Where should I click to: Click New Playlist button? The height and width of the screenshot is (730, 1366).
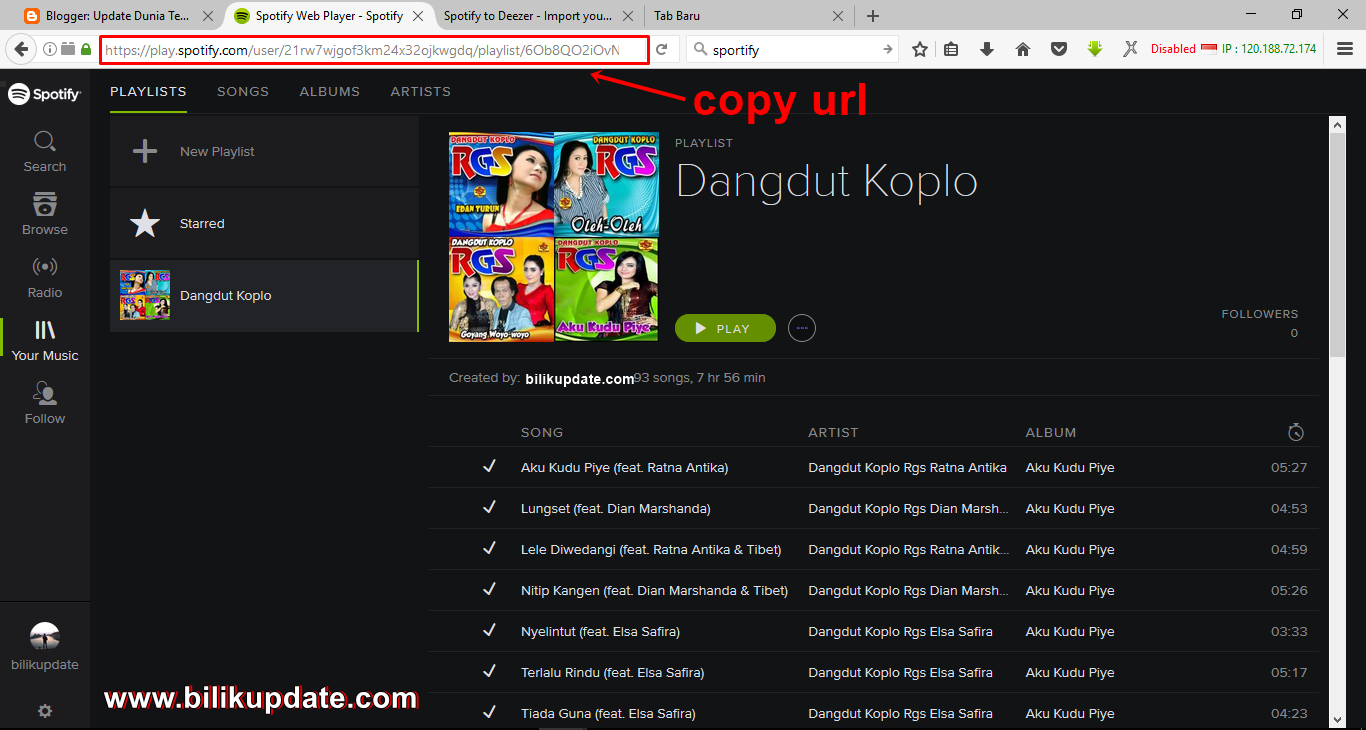click(264, 151)
